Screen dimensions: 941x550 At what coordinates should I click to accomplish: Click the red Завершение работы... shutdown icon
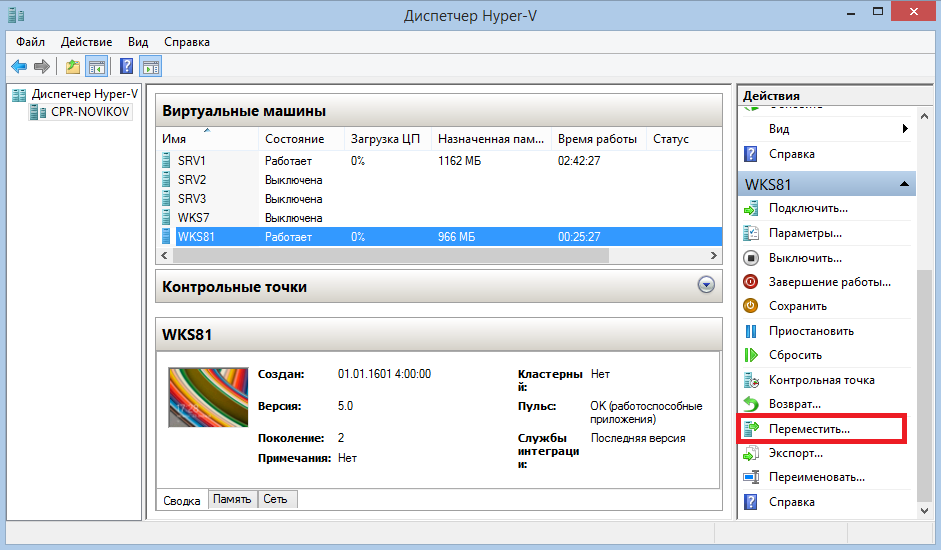[752, 282]
